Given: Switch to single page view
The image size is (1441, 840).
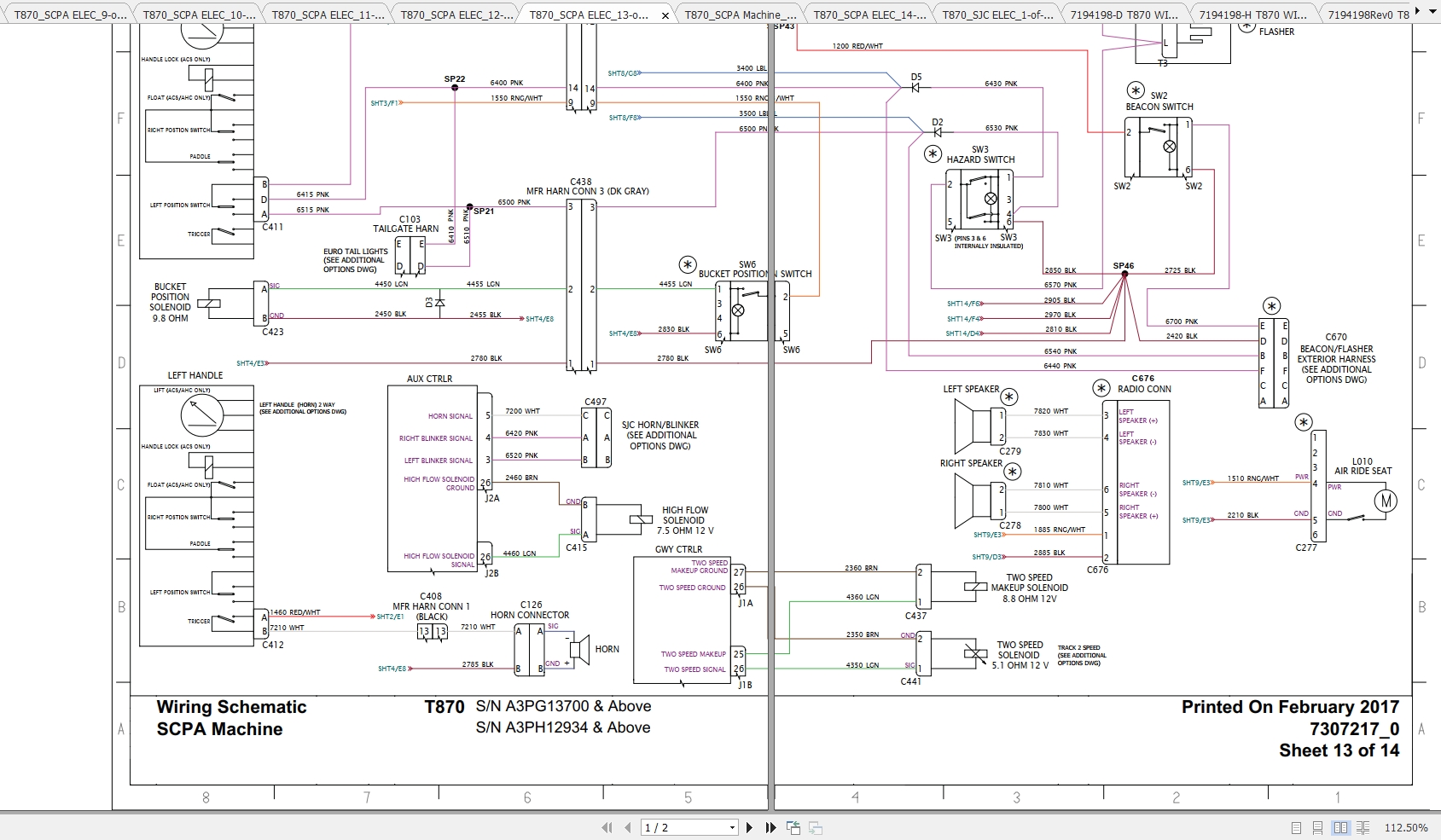Looking at the screenshot, I should (1297, 827).
